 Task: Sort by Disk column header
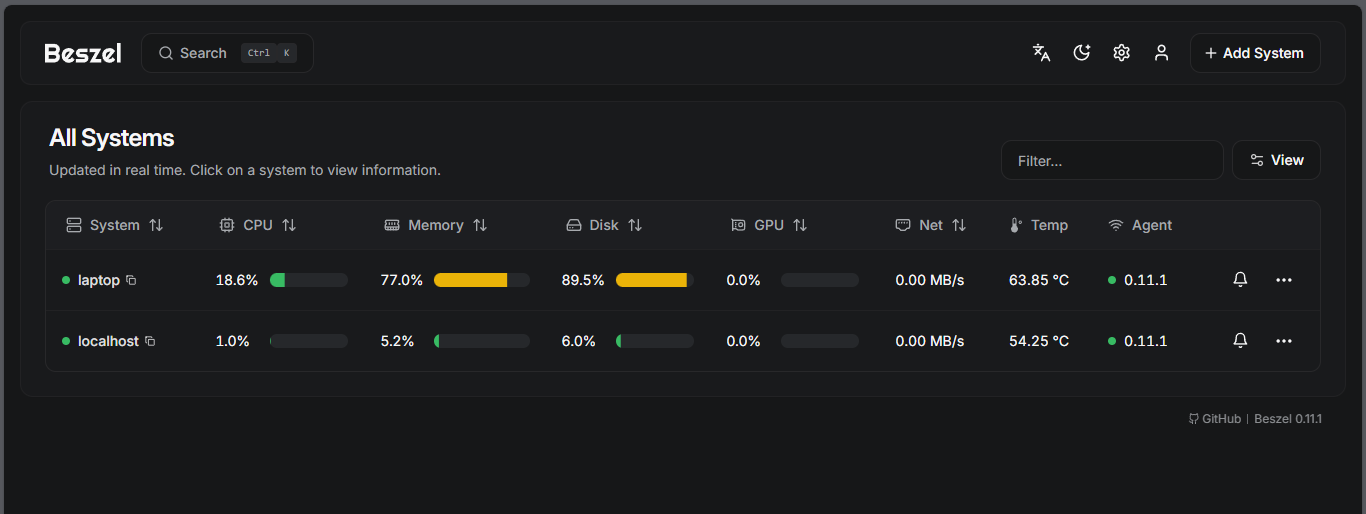pyautogui.click(x=604, y=225)
